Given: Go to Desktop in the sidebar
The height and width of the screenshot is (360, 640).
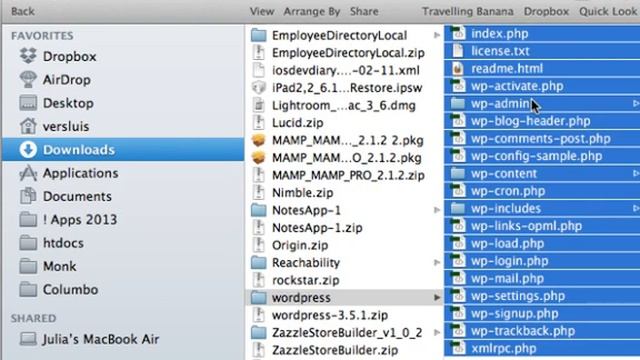Looking at the screenshot, I should (56, 103).
